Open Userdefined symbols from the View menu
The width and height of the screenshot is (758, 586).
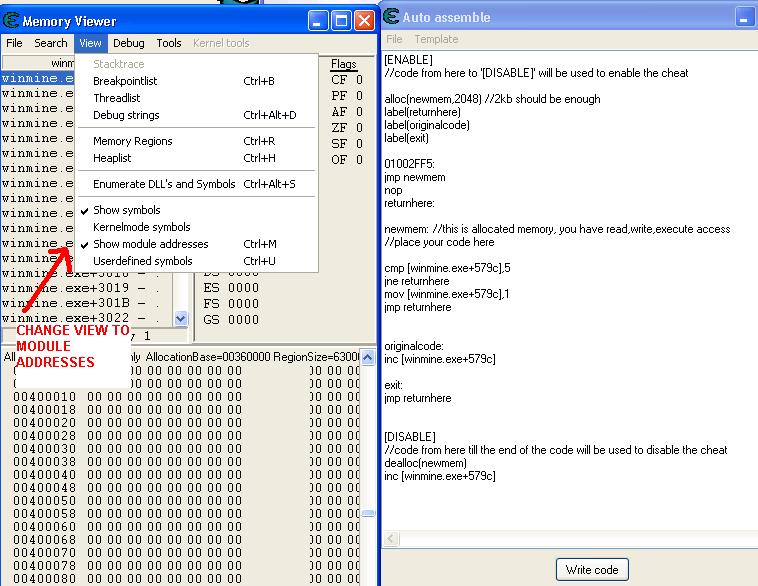coord(197,261)
